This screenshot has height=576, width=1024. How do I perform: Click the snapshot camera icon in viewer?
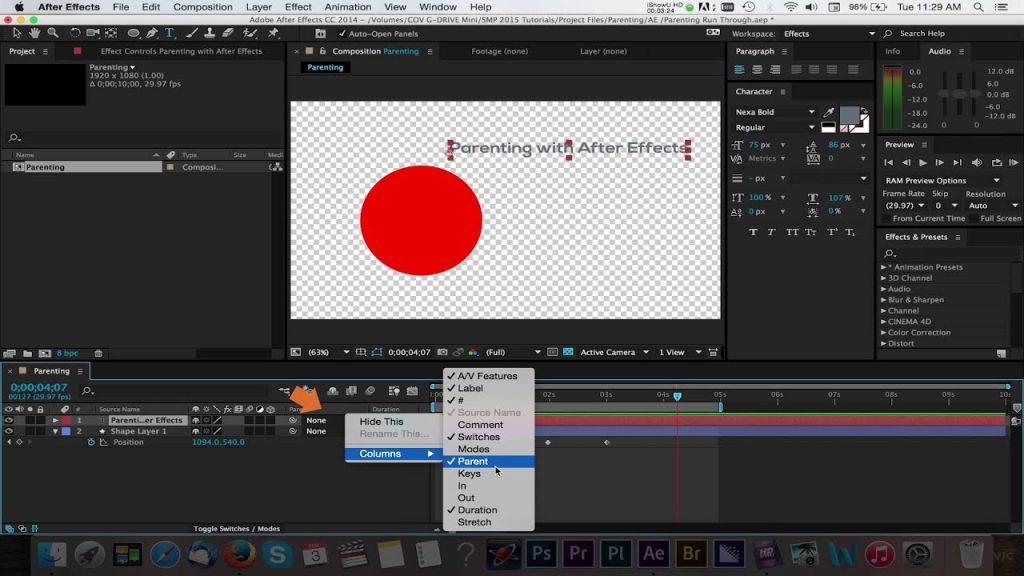tap(442, 352)
